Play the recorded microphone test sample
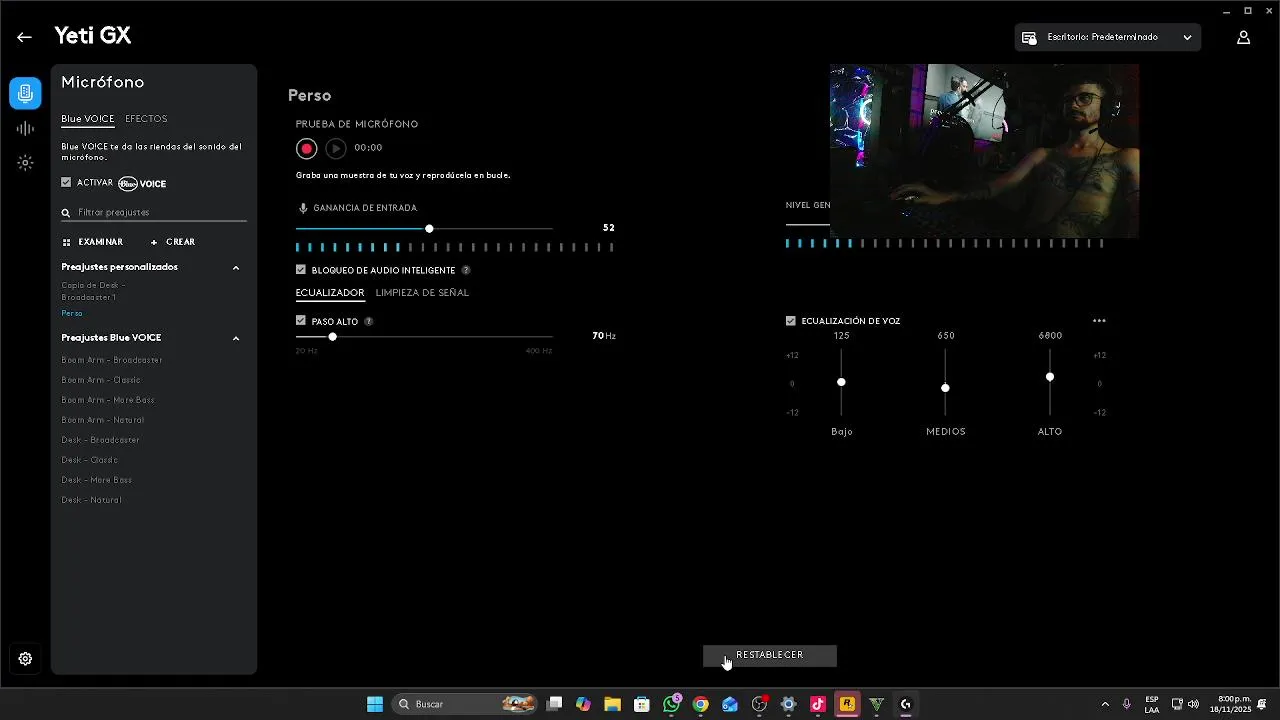 336,148
